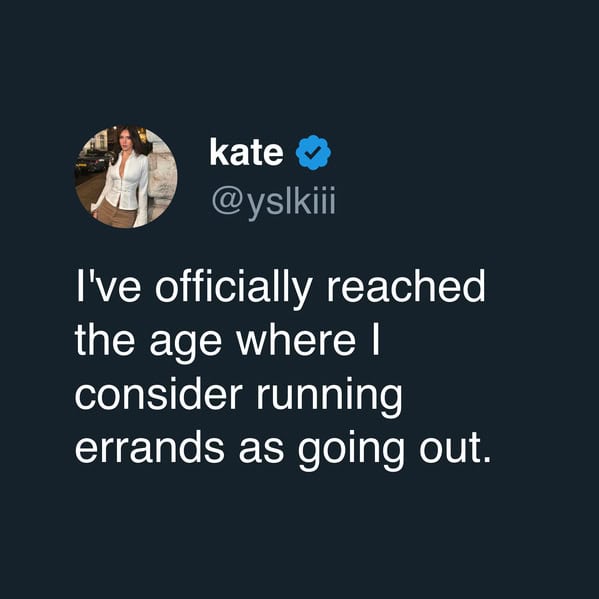Image resolution: width=599 pixels, height=599 pixels.
Task: Click the word "reached" in the tweet
Action: click(405, 287)
